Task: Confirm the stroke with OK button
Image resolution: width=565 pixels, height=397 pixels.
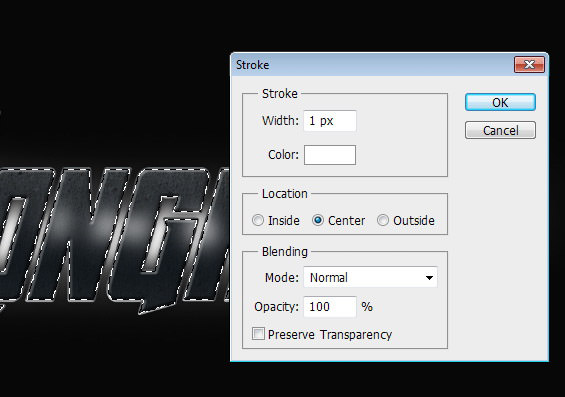Action: (x=500, y=102)
